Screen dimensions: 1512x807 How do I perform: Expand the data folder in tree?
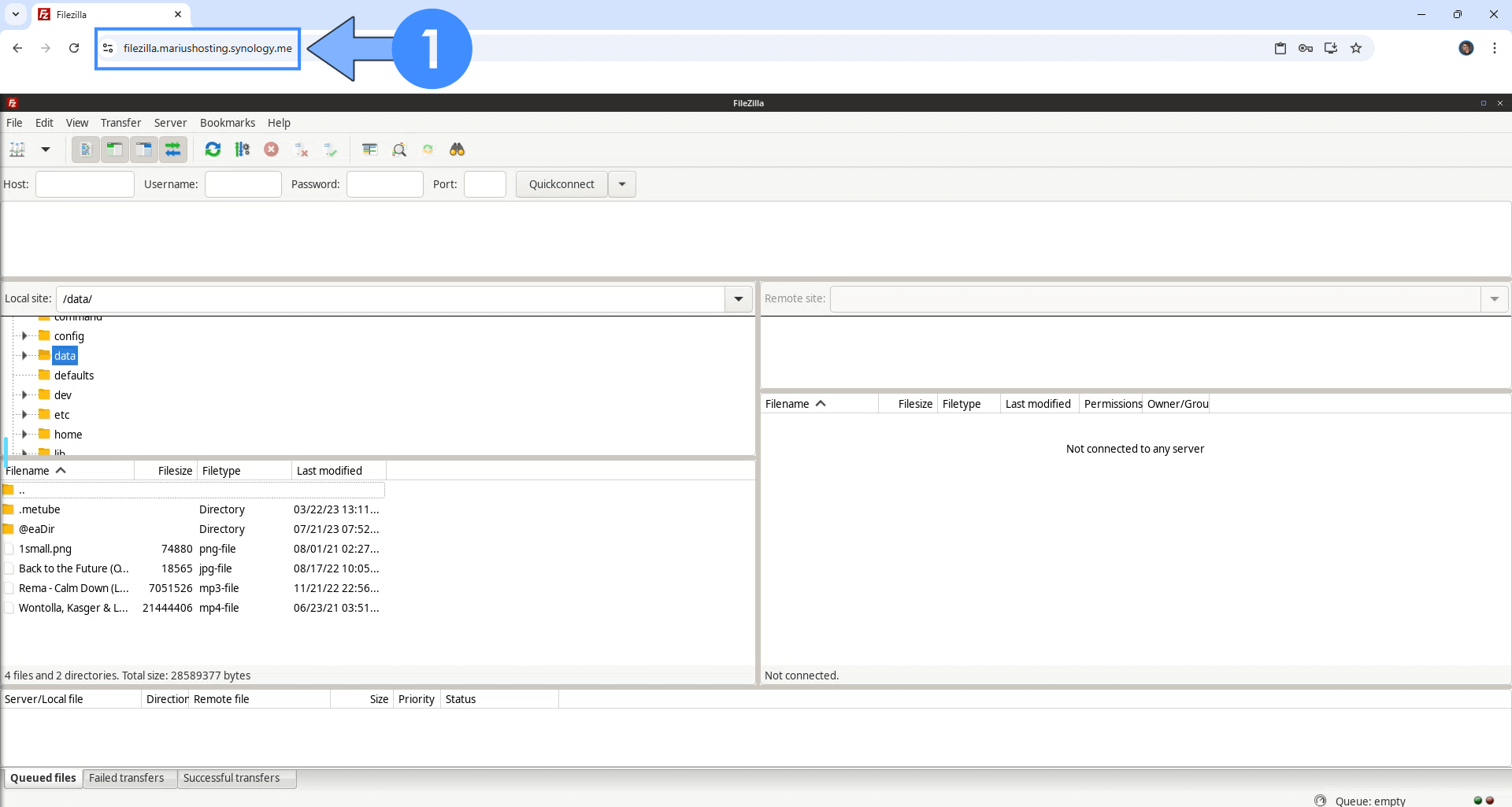click(24, 356)
